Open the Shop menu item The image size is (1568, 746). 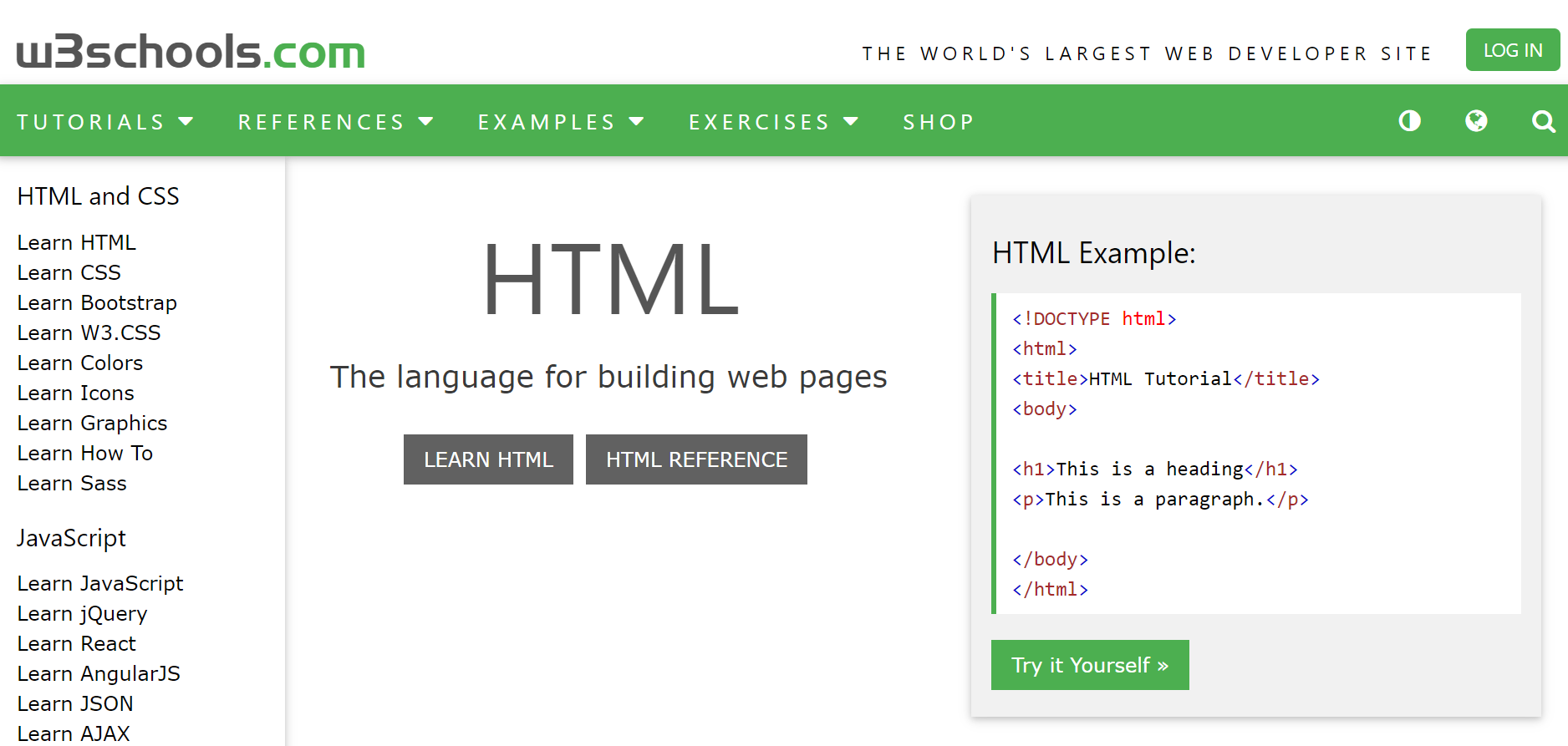(x=939, y=122)
